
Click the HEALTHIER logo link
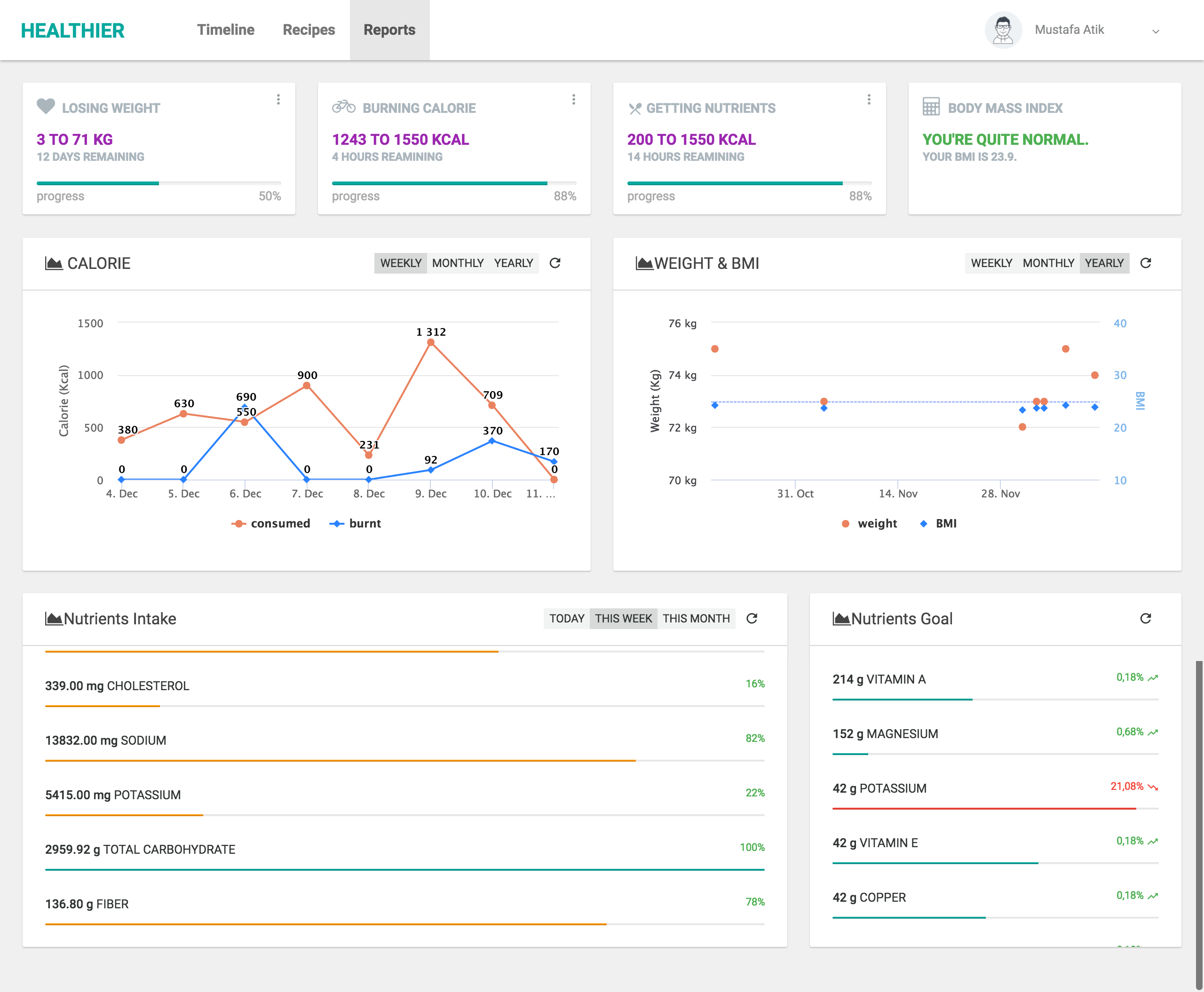click(72, 30)
